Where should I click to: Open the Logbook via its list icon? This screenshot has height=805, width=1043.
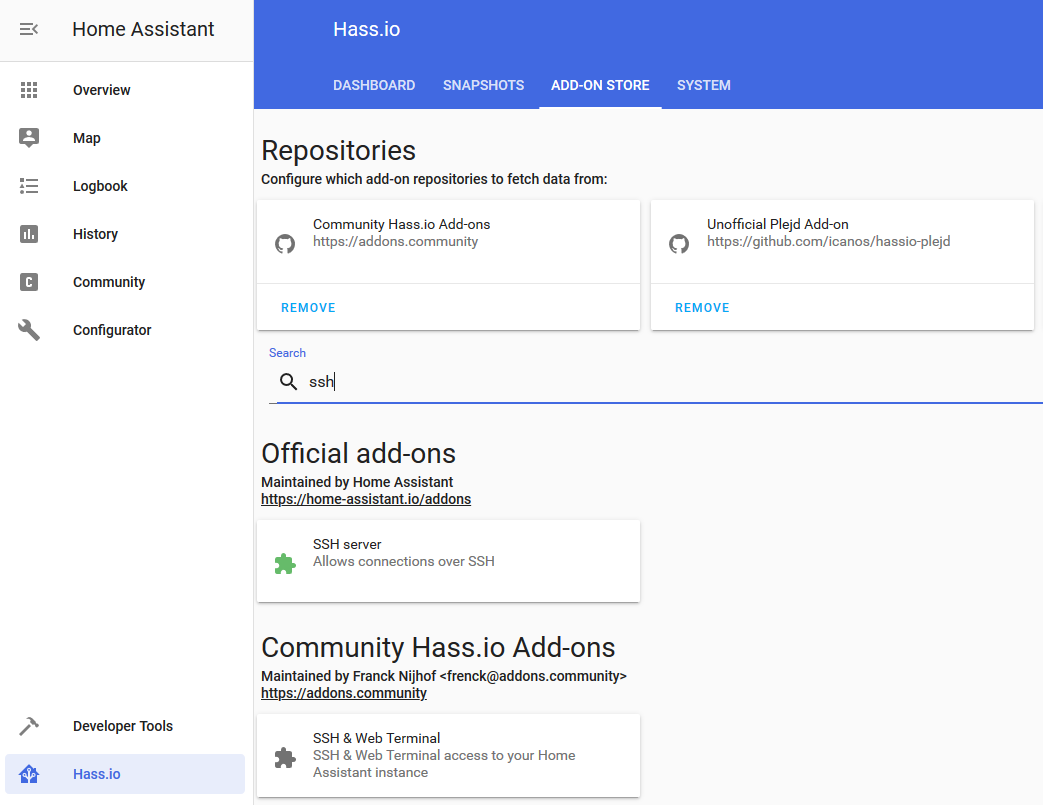coord(29,186)
